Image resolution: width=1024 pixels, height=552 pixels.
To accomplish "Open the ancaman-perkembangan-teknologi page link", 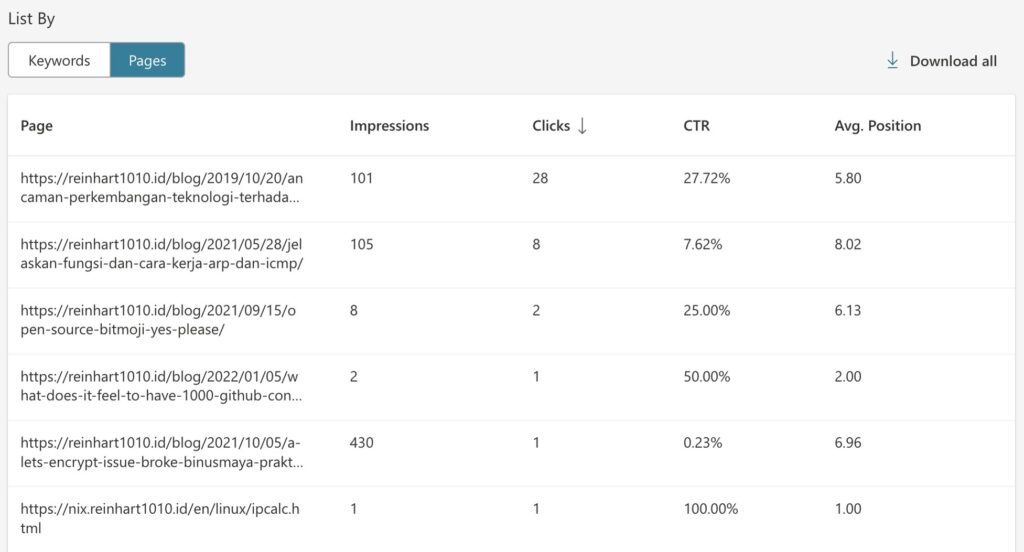I will (161, 188).
